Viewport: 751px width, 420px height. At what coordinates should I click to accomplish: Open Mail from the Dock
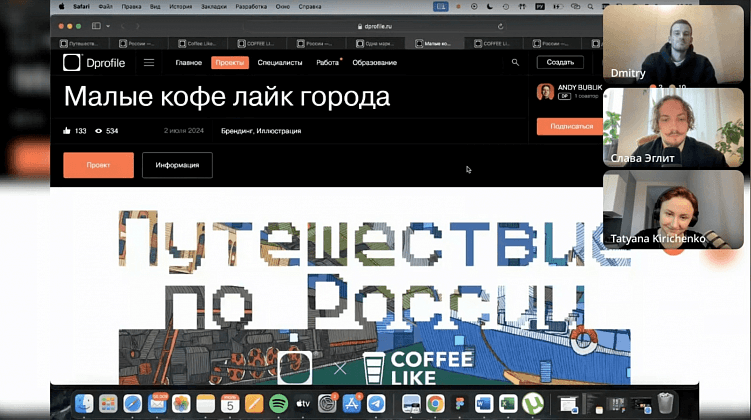click(157, 404)
